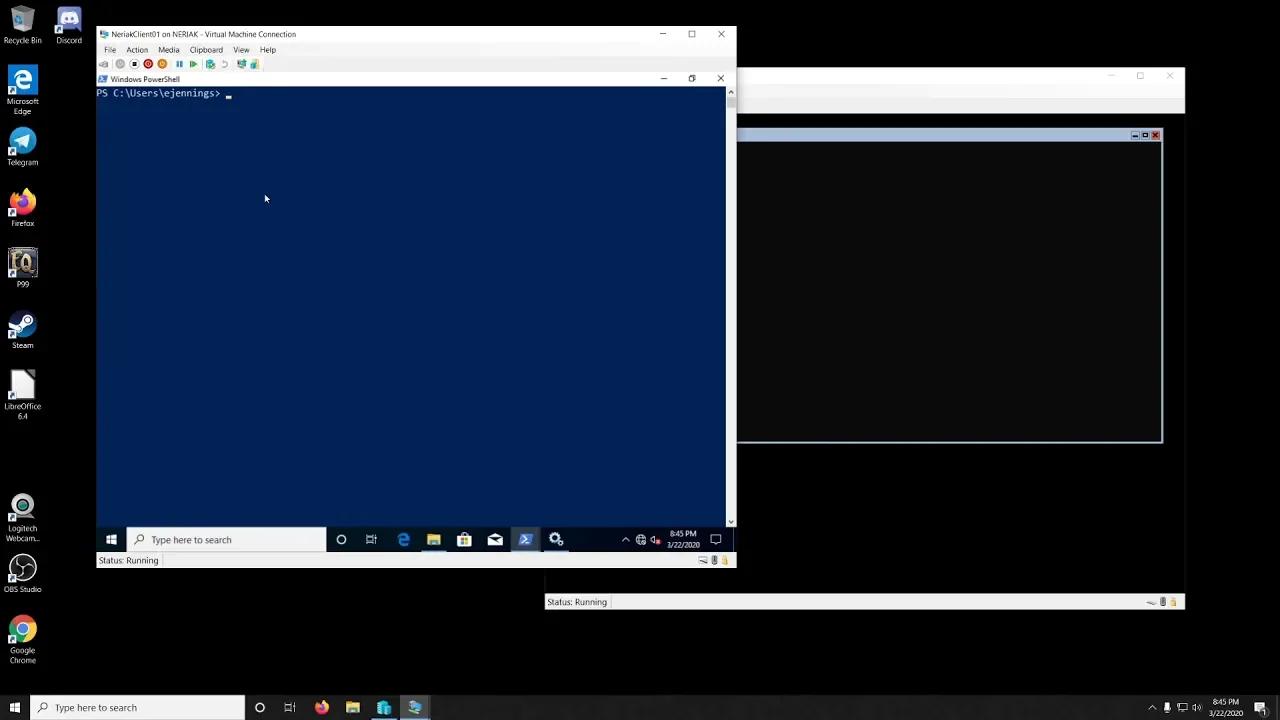1280x720 pixels.
Task: Toggle Enhanced Session mode
Action: (x=241, y=64)
